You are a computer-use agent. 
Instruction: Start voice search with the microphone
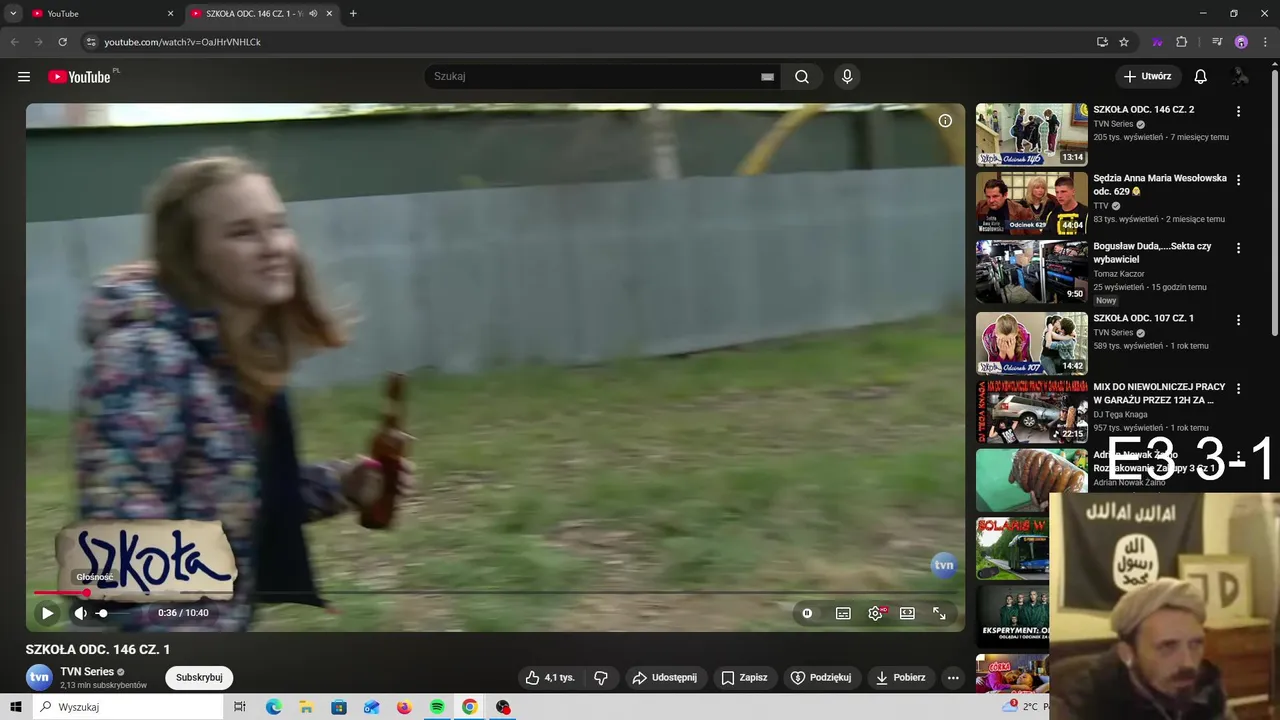tap(847, 77)
